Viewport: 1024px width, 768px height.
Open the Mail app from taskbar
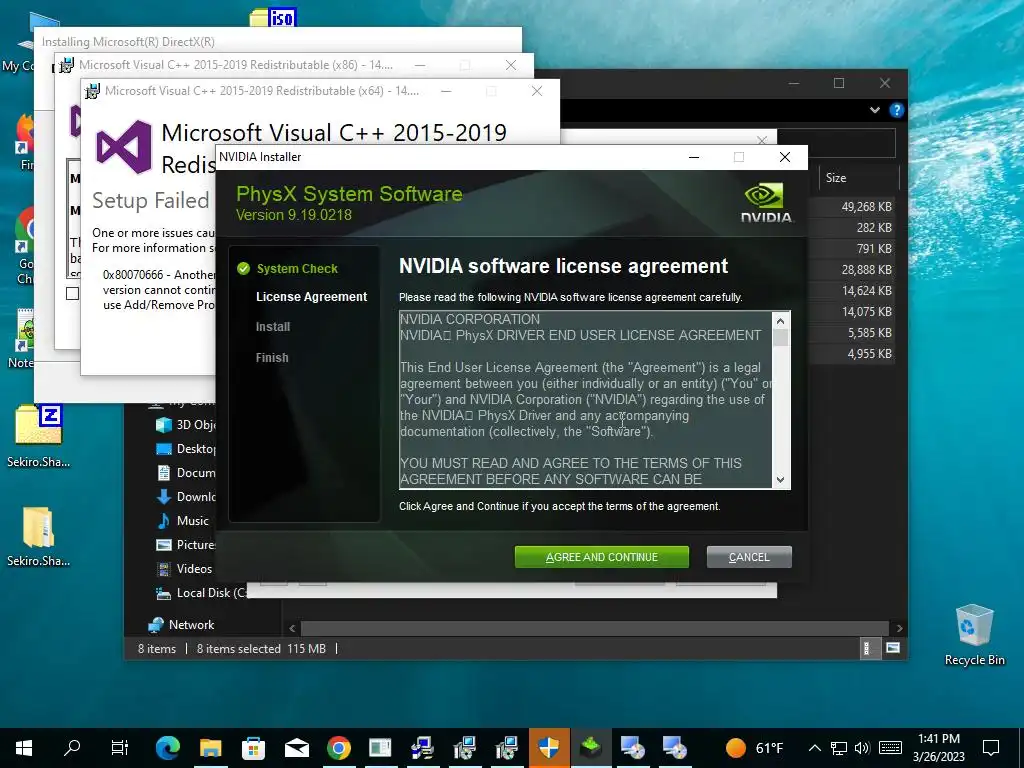[296, 748]
